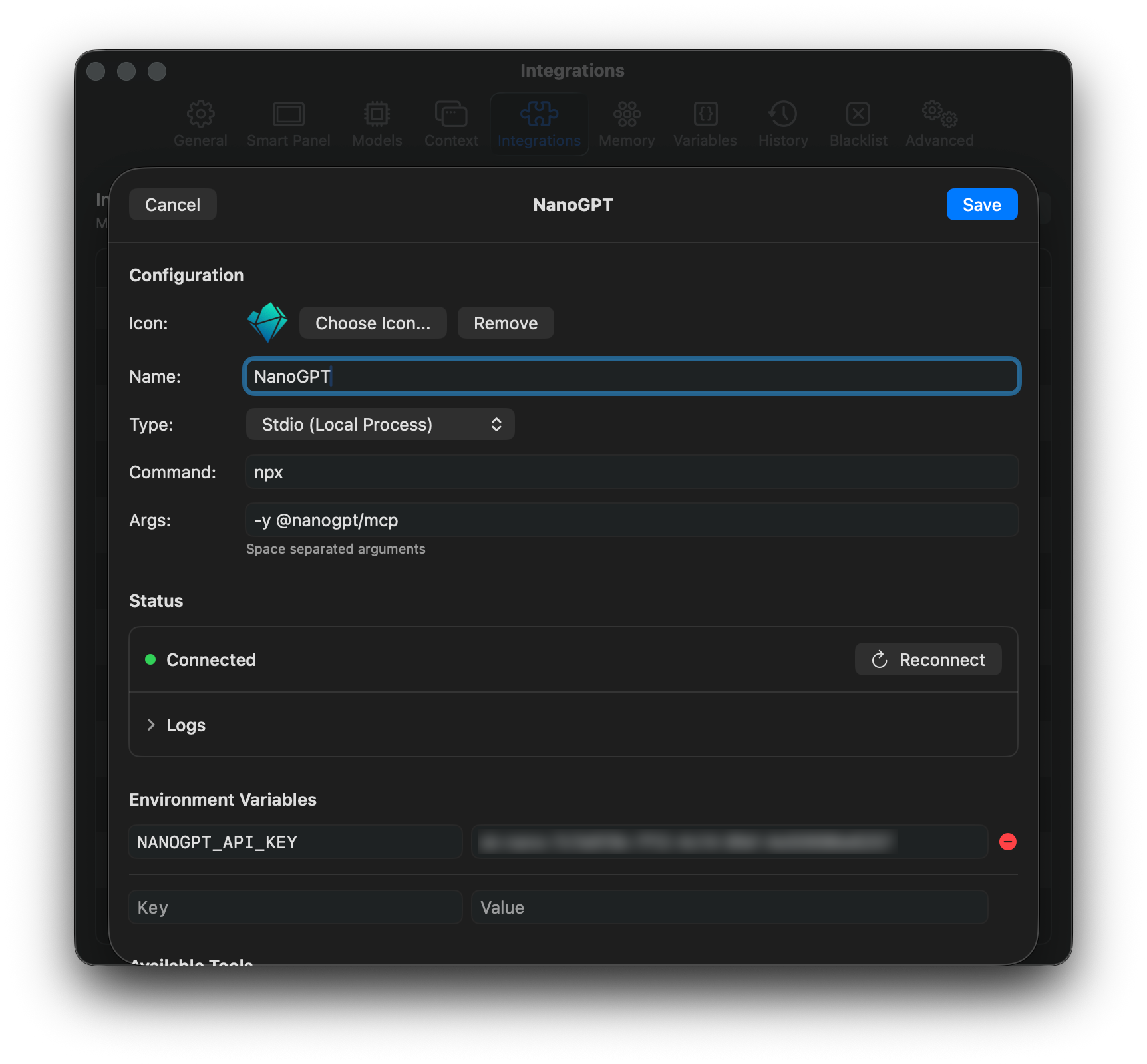Image resolution: width=1147 pixels, height=1064 pixels.
Task: Click the empty Value input field
Action: pos(730,907)
